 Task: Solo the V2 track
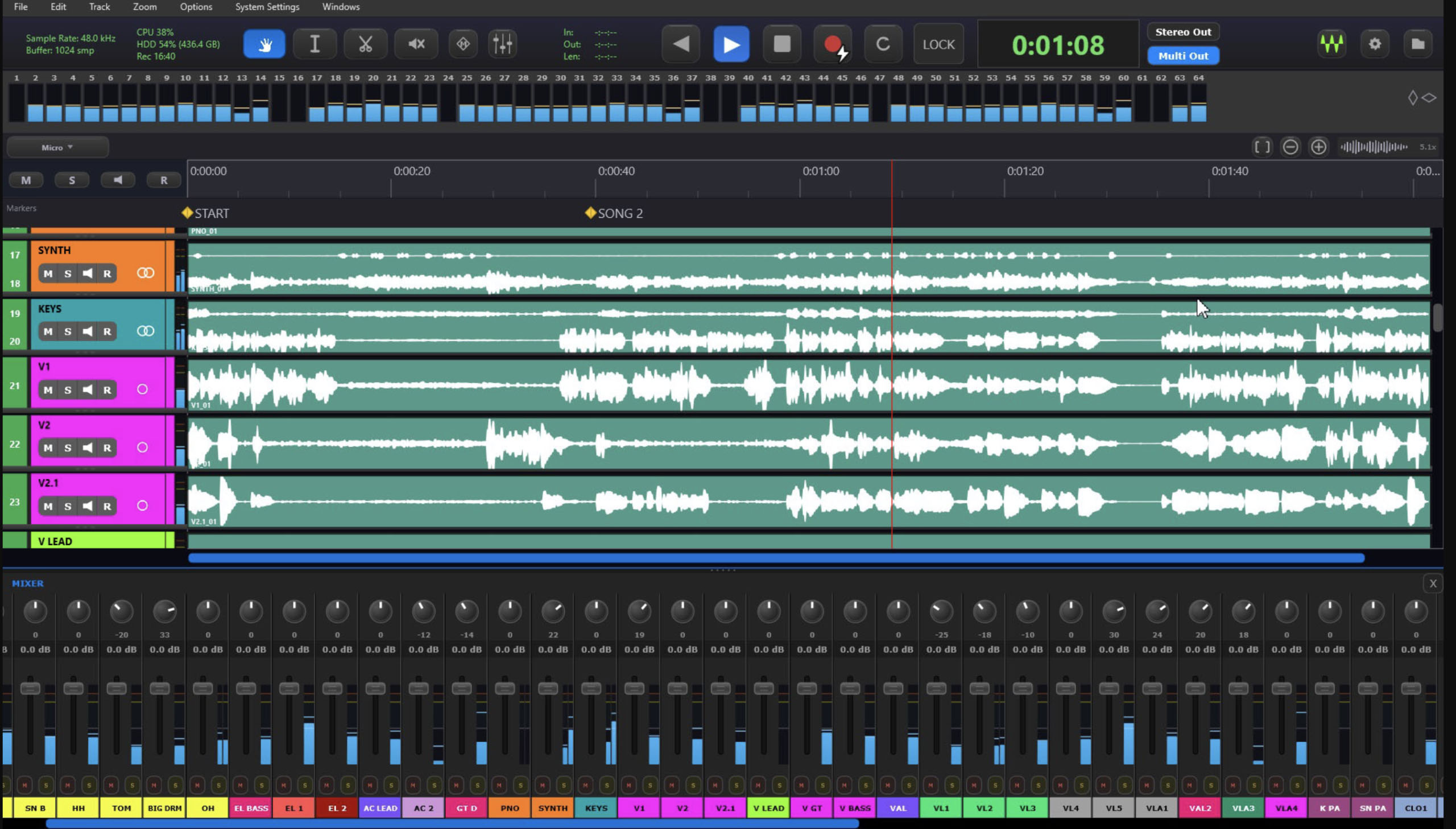(68, 448)
